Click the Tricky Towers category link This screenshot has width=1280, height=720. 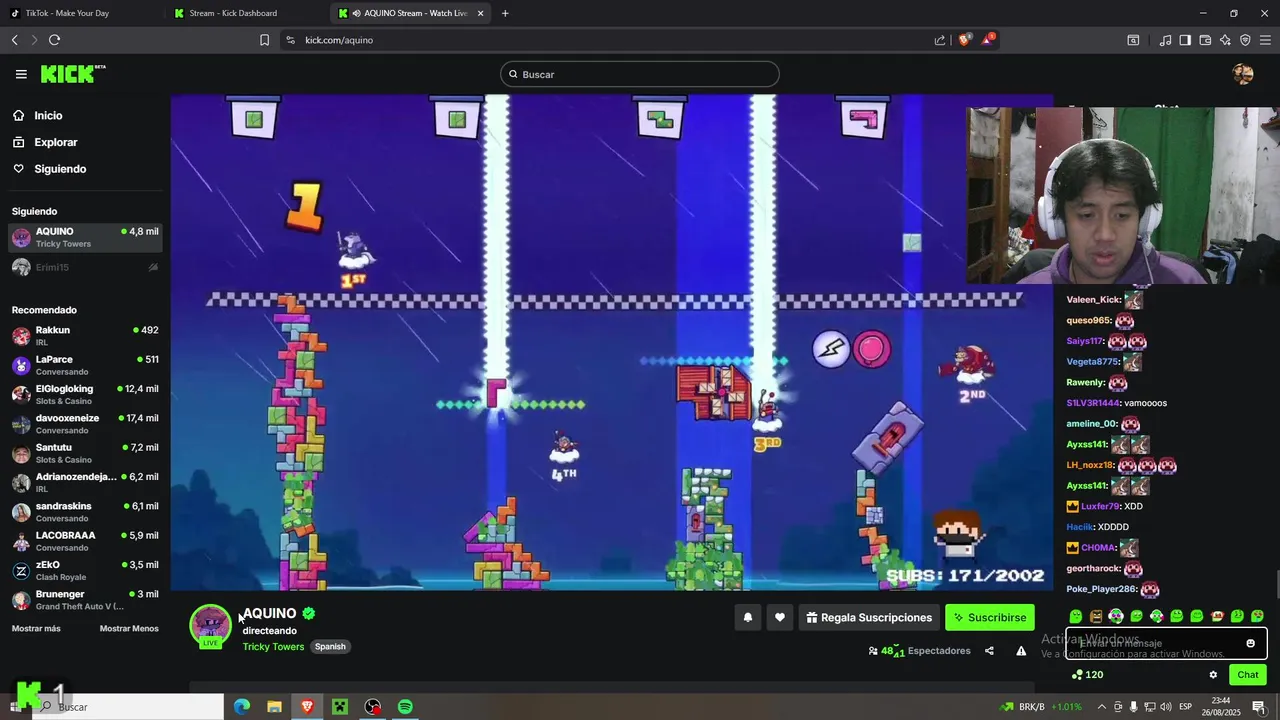[273, 647]
